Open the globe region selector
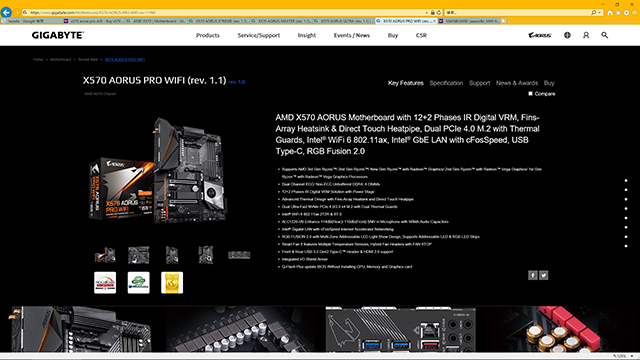640x360 pixels. [x=567, y=36]
